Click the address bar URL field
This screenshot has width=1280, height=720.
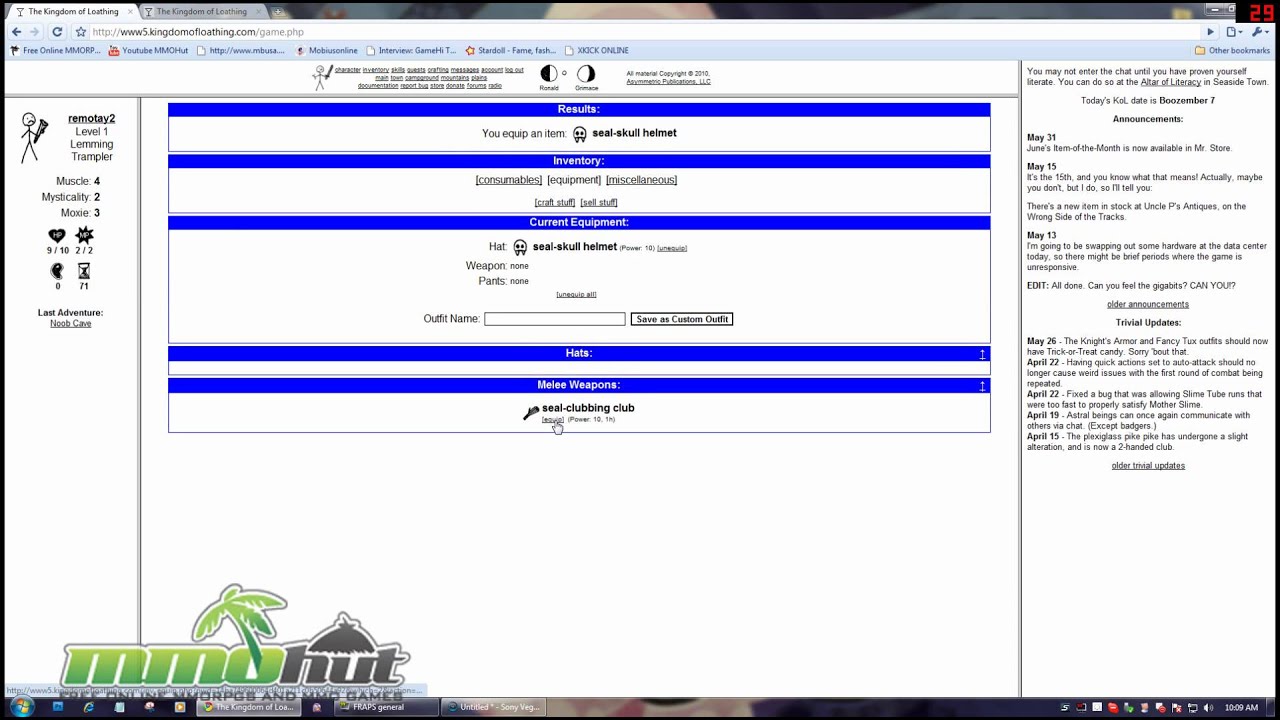640,32
